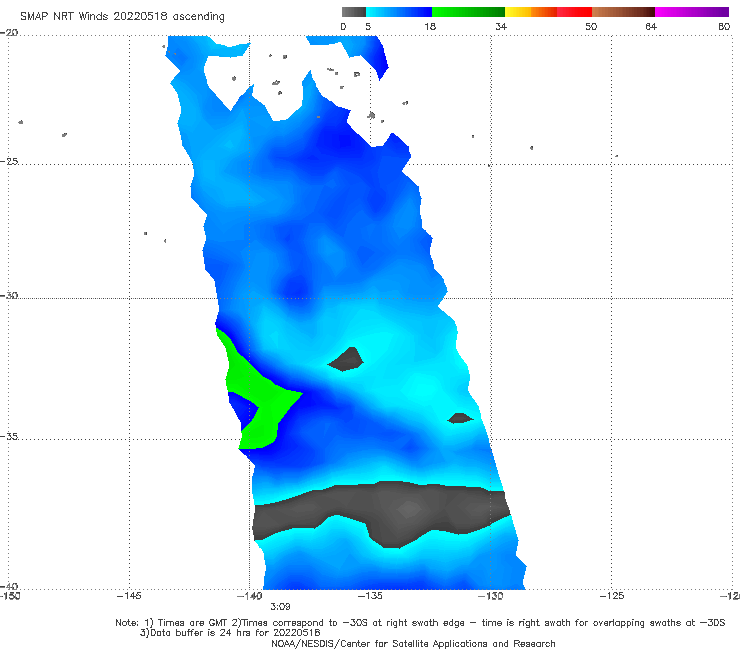The height and width of the screenshot is (650, 740).
Task: Click the magenta-purple 64-80 segment of the color bar
Action: pyautogui.click(x=692, y=12)
